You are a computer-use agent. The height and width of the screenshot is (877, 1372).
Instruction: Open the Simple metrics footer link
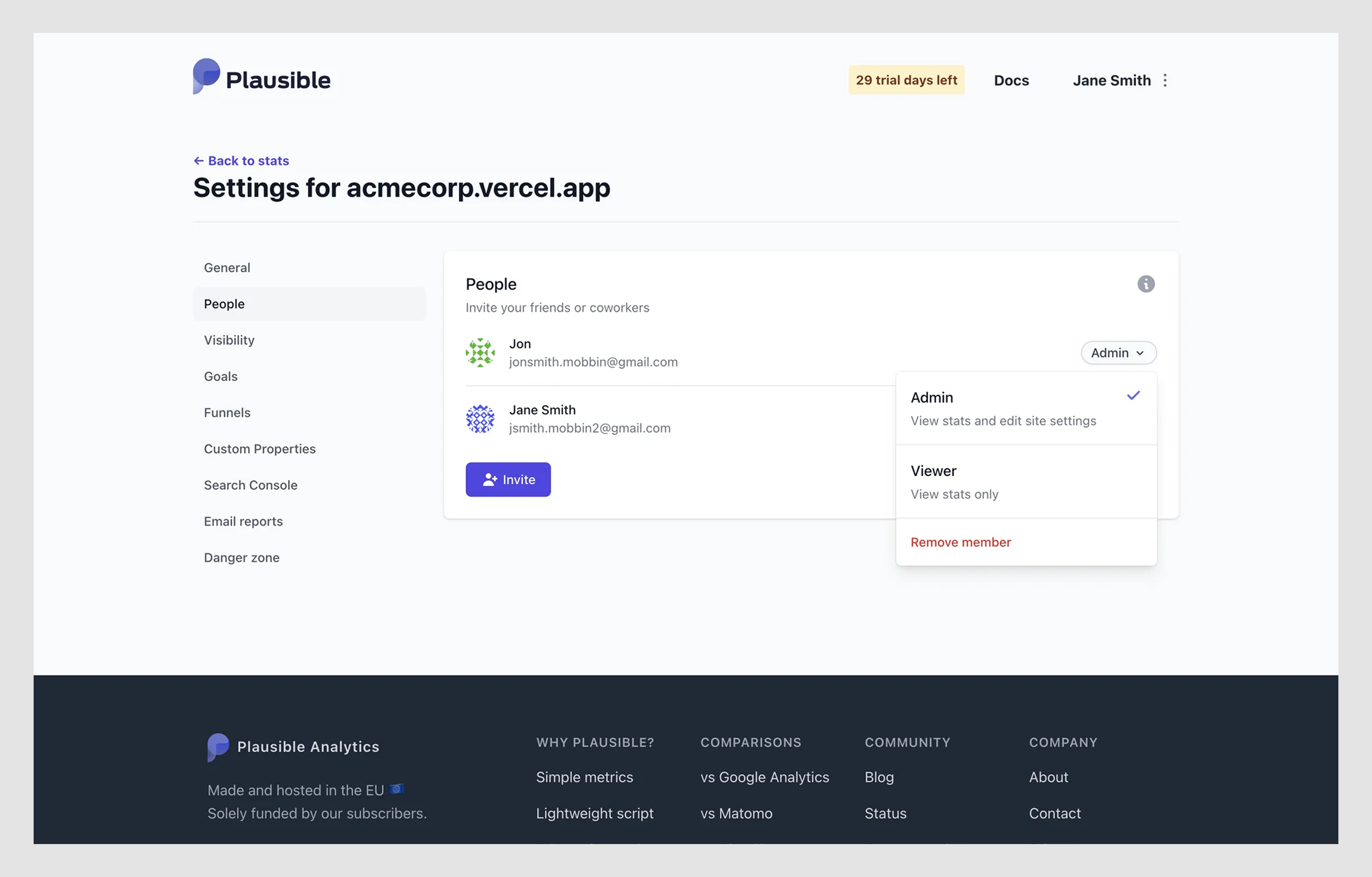tap(584, 777)
